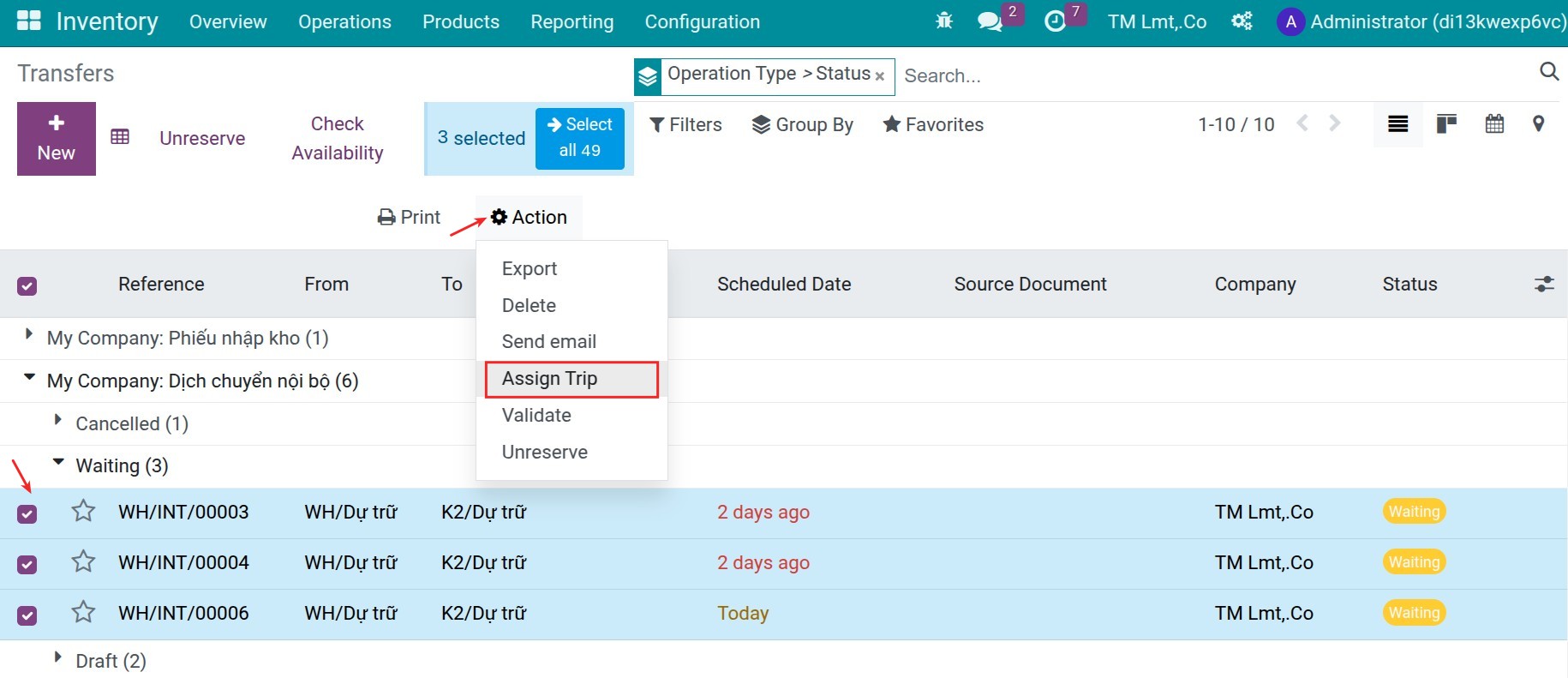Focus the Search input field
Viewport: 1568px width, 678px height.
point(1217,75)
